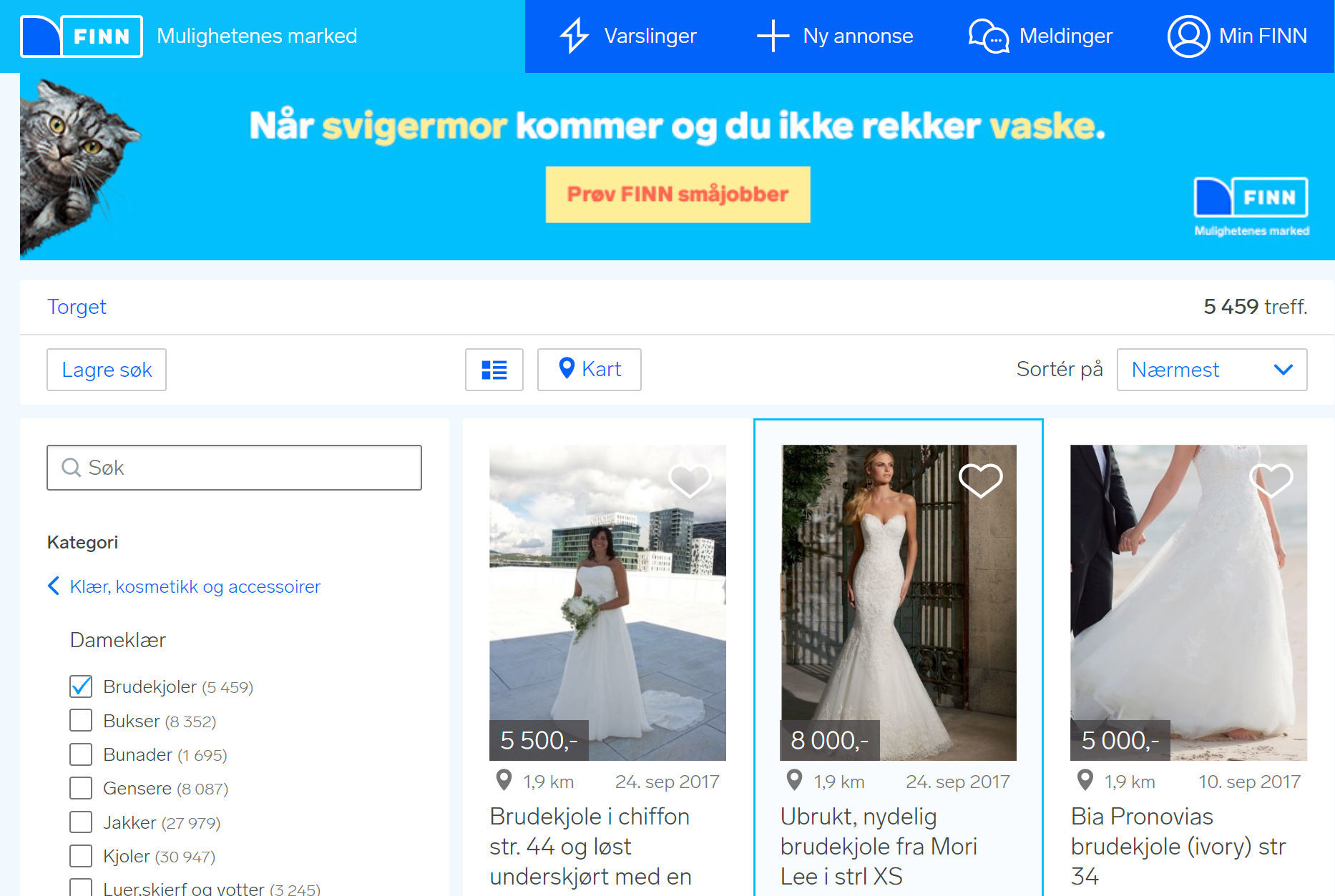Enable the Bukser category filter

point(80,720)
